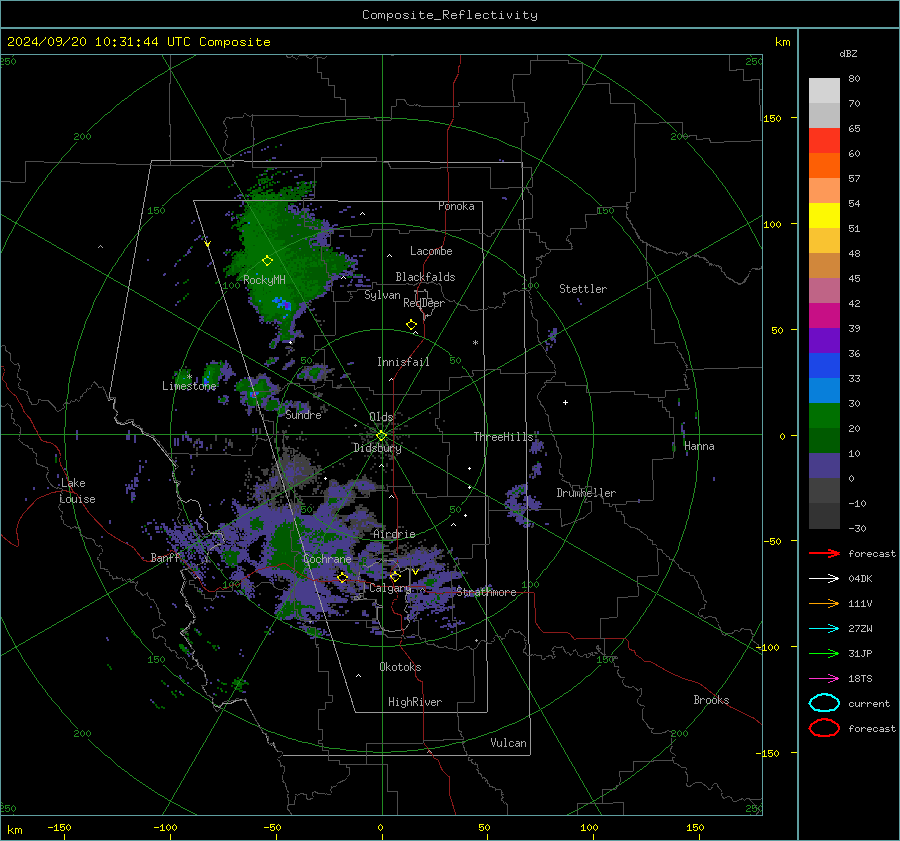Screen dimensions: 900x841
Task: Select the red swatch between 65 and 60 dBZ
Action: (x=824, y=141)
